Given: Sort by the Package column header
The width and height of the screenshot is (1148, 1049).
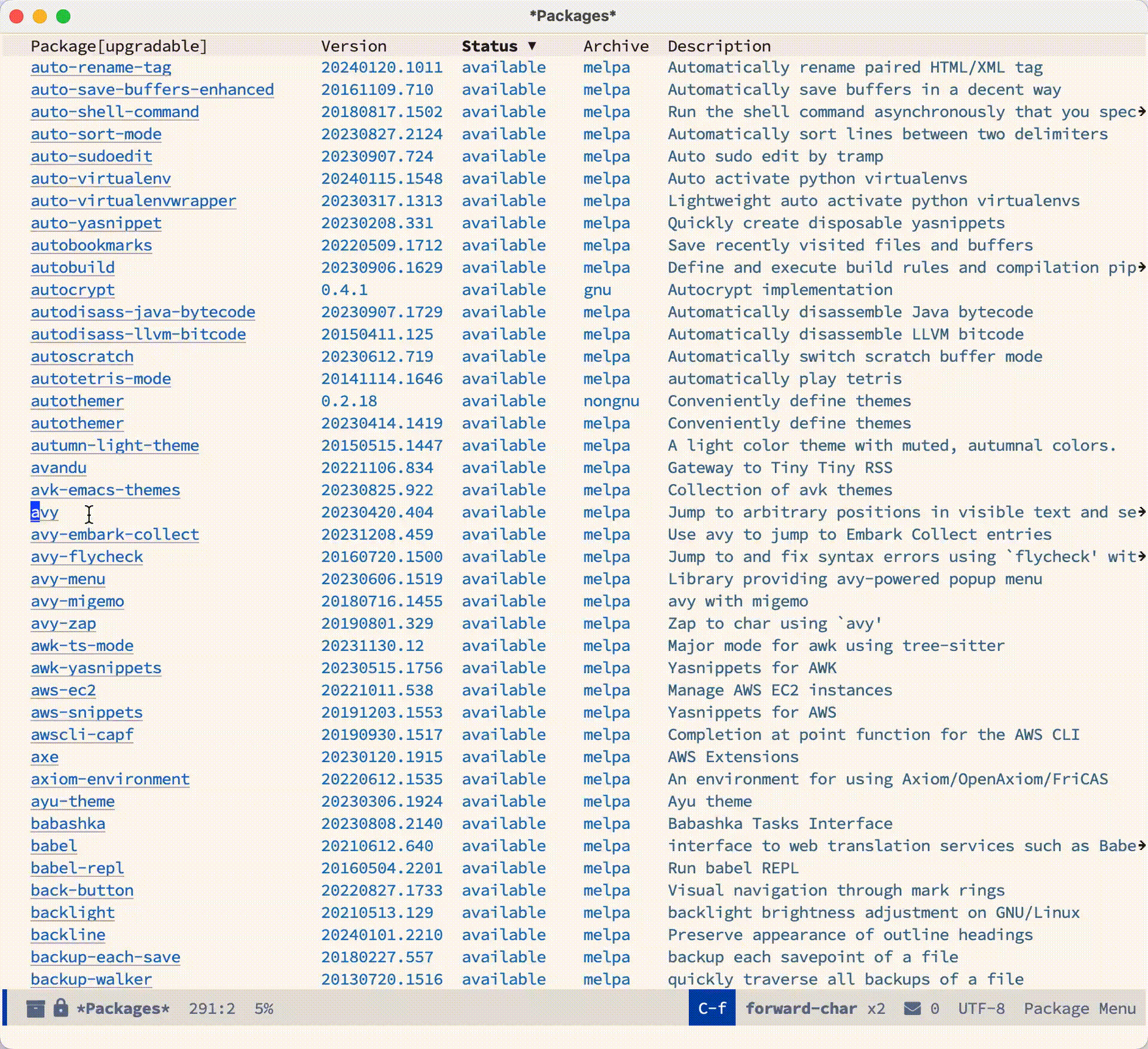Looking at the screenshot, I should click(118, 46).
